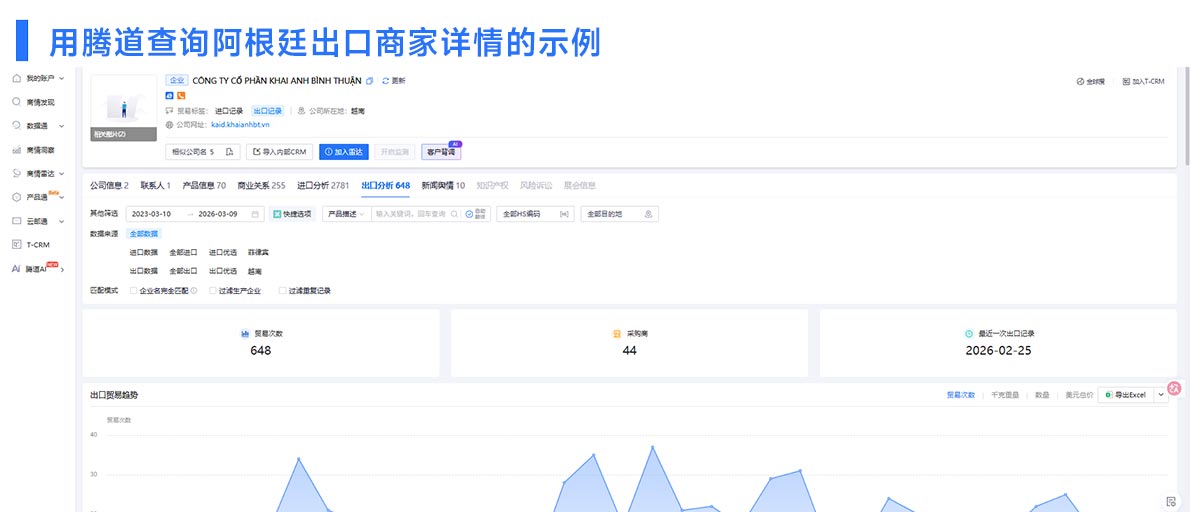The image size is (1190, 512).
Task: Switch to the 联系人 tab
Action: pyautogui.click(x=156, y=185)
